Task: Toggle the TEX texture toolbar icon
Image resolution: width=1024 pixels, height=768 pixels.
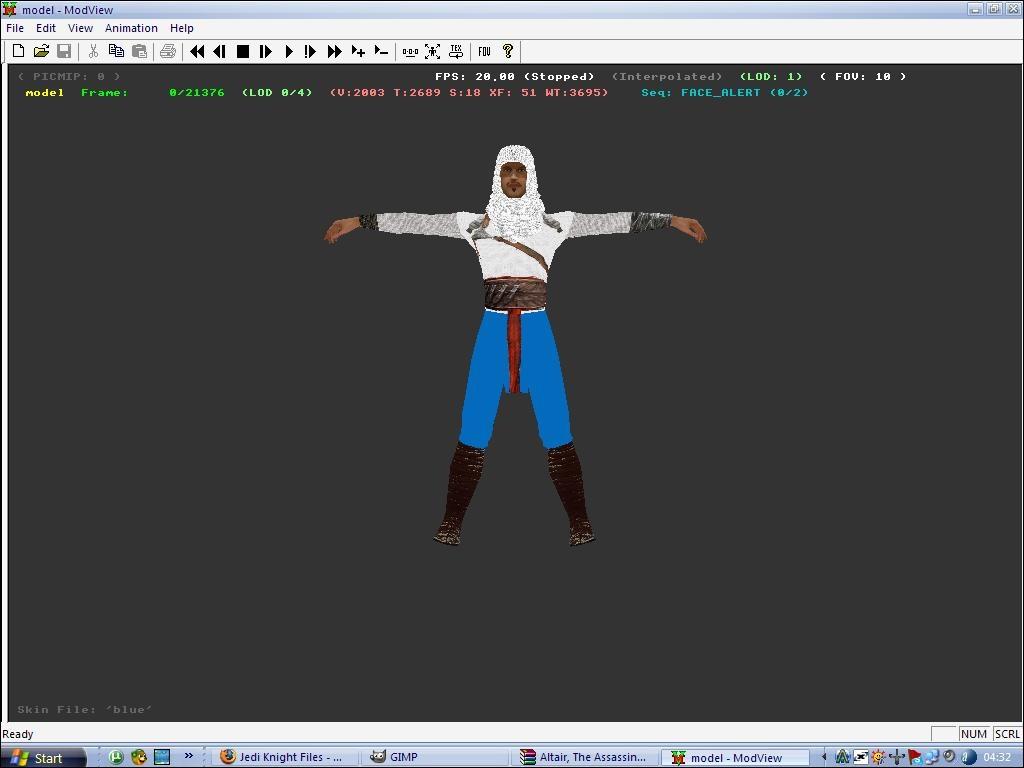Action: (x=456, y=51)
